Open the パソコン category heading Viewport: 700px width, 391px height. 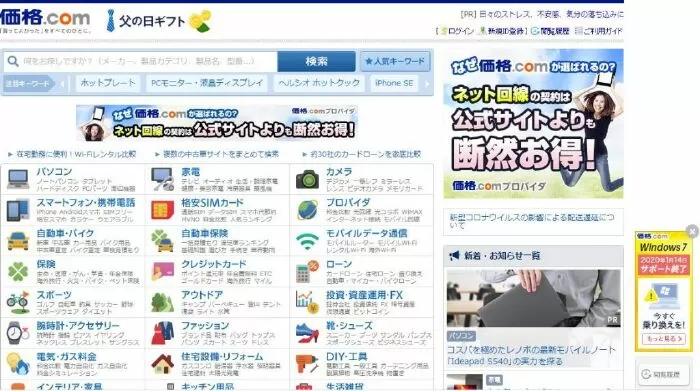tap(54, 171)
